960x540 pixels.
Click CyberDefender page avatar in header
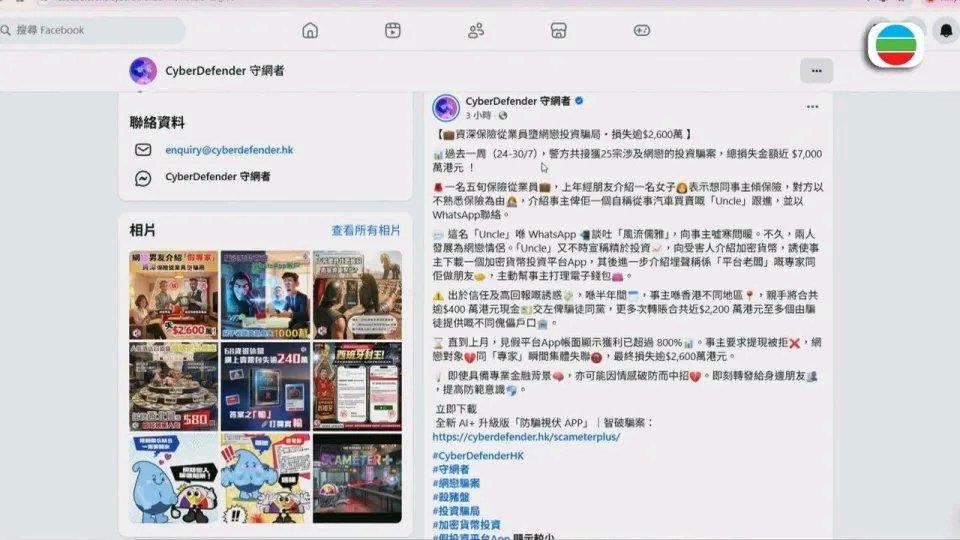(143, 70)
